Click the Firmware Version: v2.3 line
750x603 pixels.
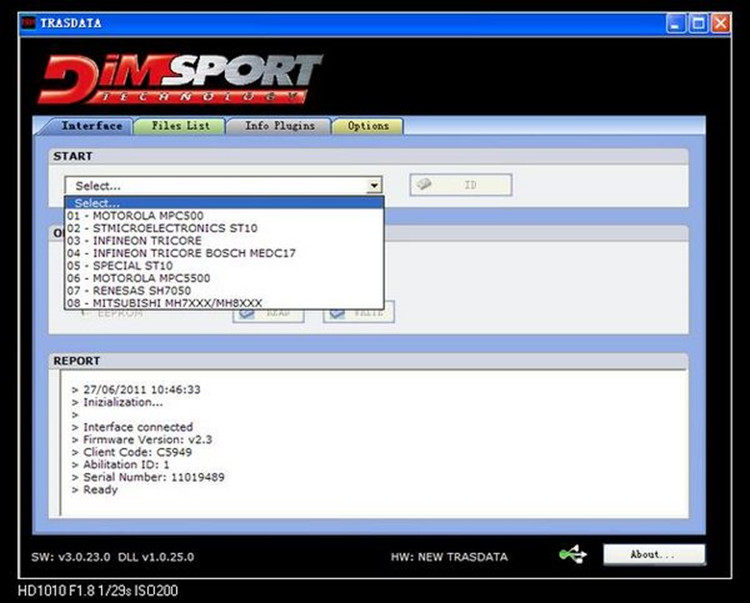147,439
